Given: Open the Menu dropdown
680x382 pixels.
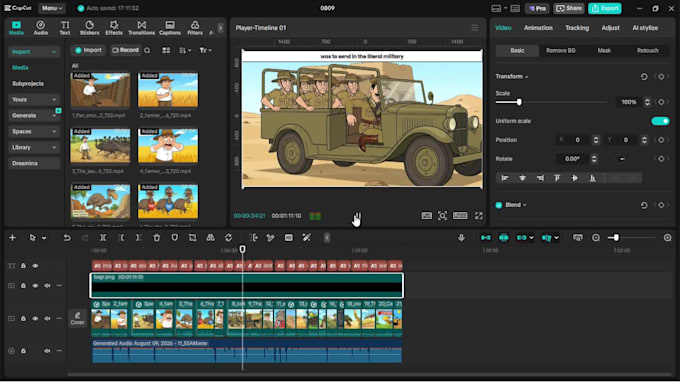Looking at the screenshot, I should (52, 8).
